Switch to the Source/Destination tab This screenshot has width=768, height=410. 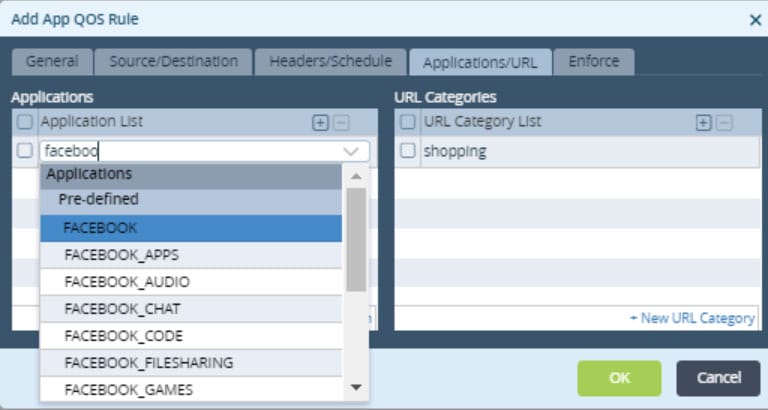[173, 62]
